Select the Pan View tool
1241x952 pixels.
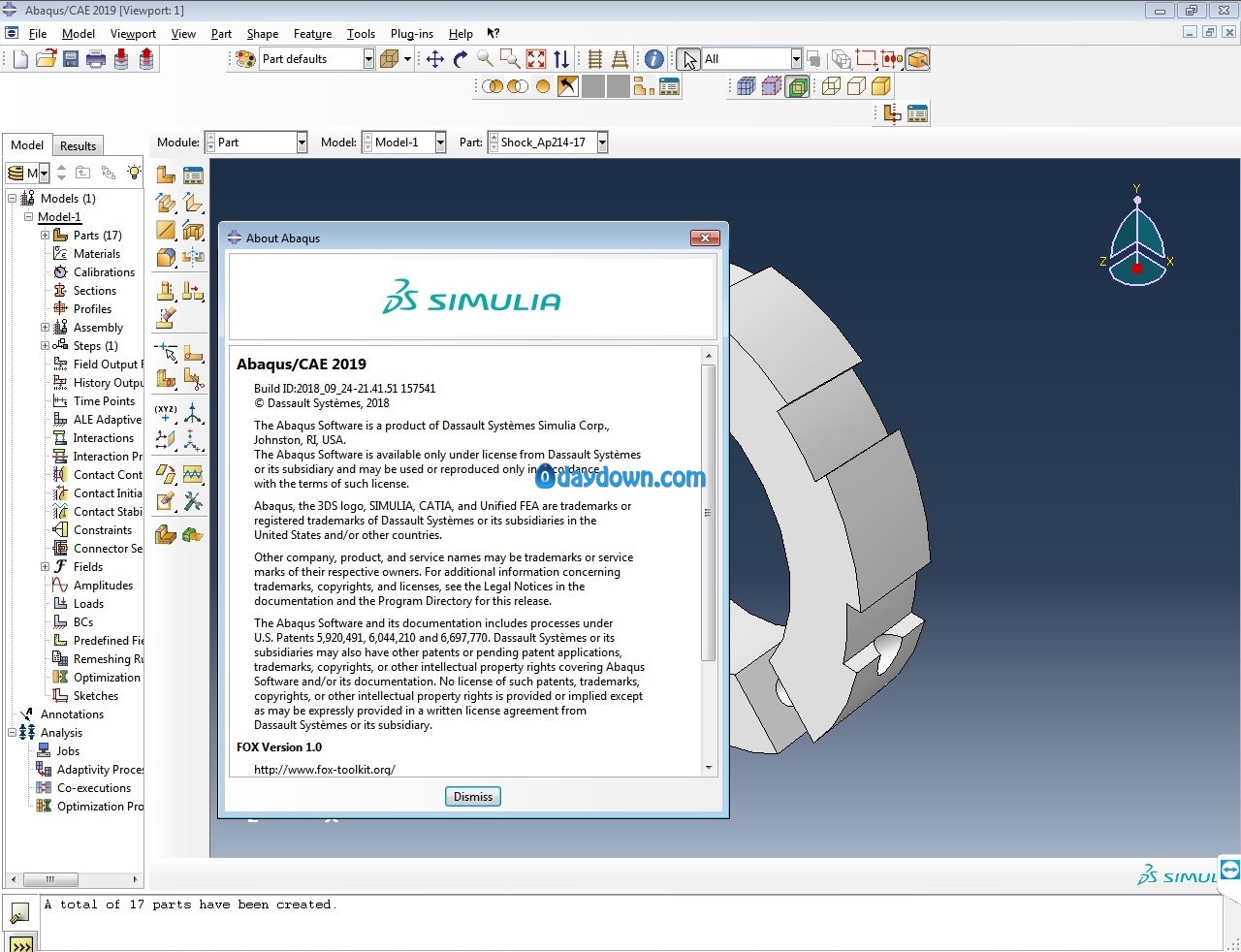click(435, 59)
